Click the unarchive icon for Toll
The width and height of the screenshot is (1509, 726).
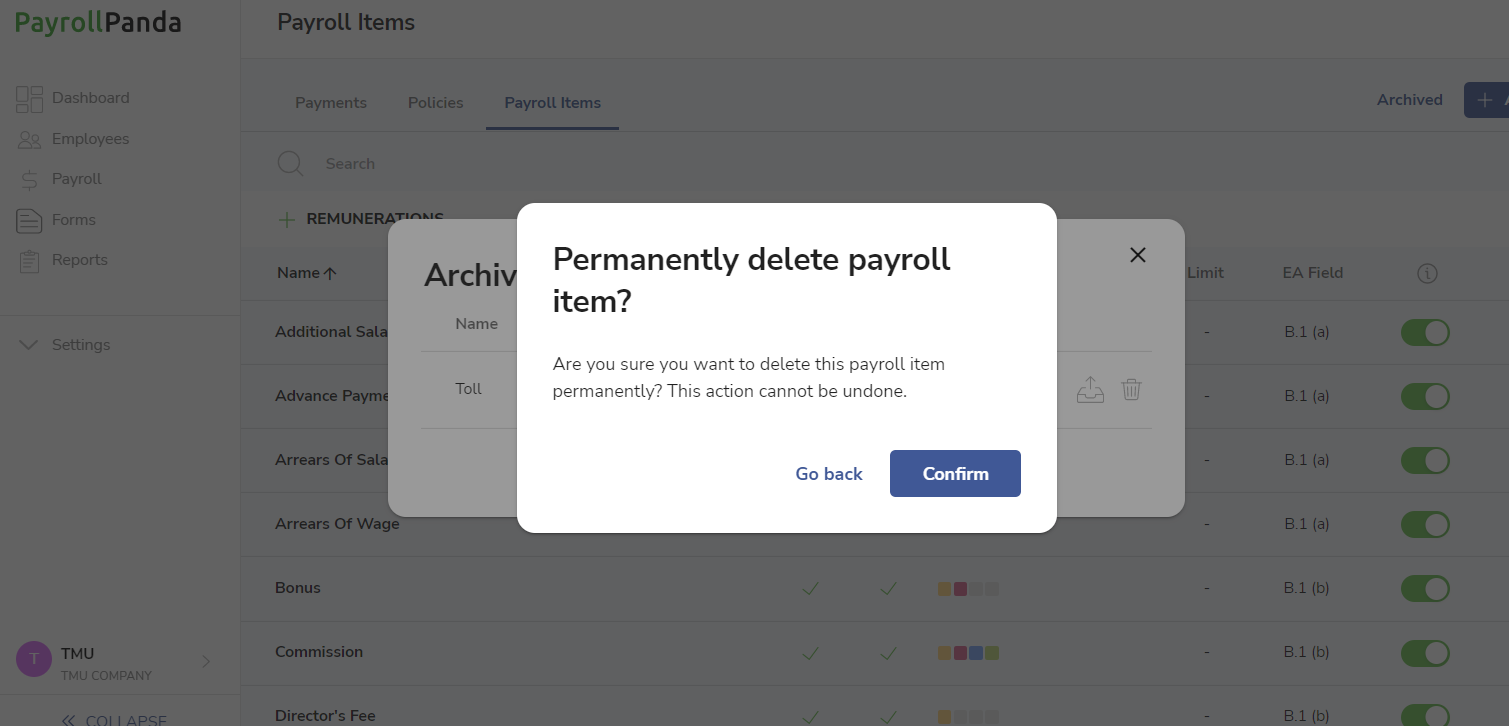click(1090, 389)
